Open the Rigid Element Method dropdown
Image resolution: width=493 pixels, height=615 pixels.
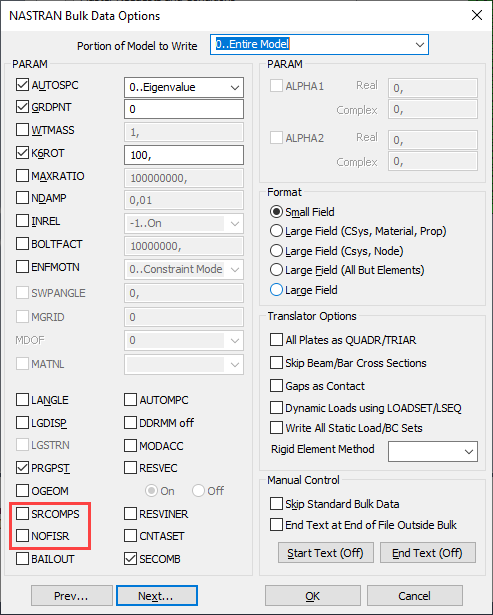coord(433,451)
